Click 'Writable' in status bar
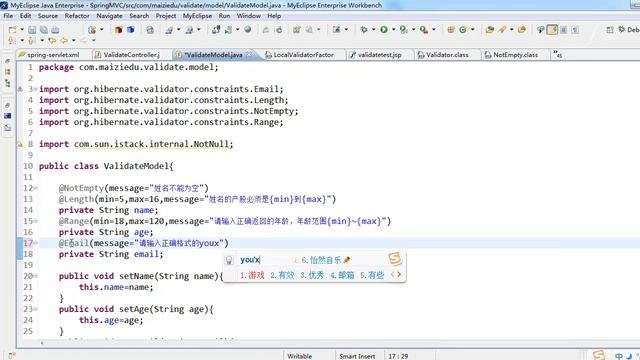The image size is (640, 360). tap(300, 356)
